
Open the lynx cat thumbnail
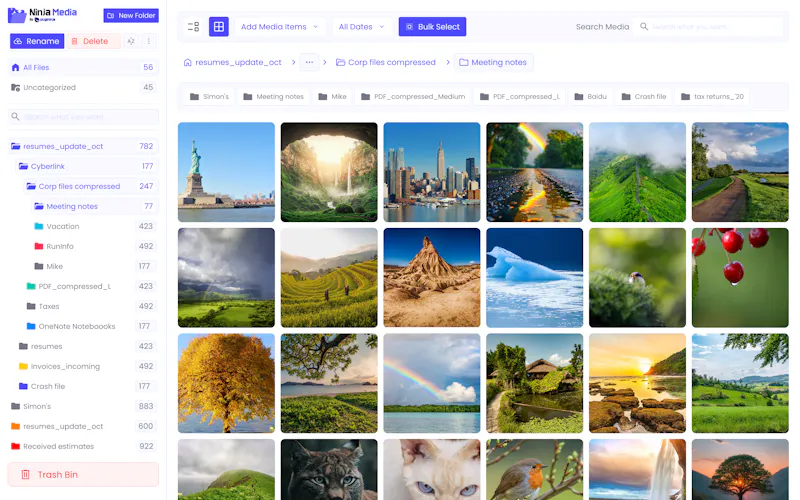click(329, 469)
